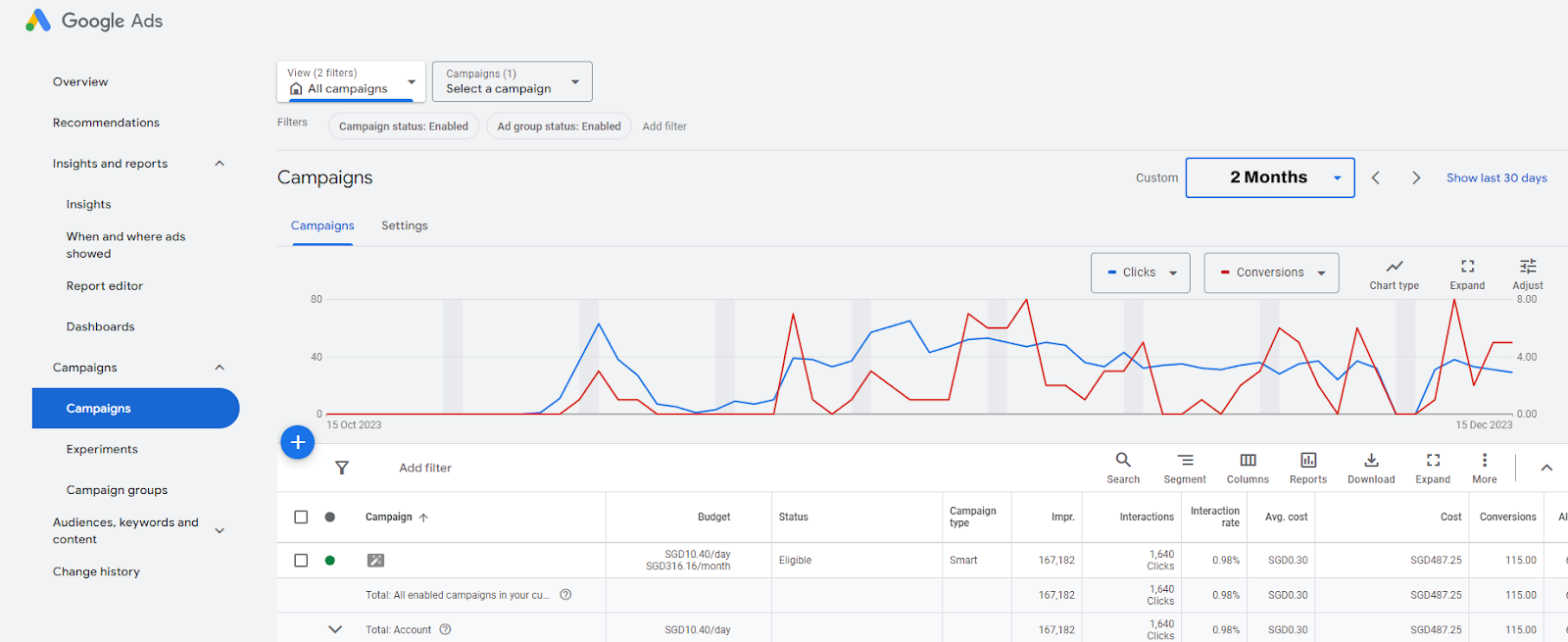Viewport: 1568px width, 642px height.
Task: Open Report editor in the sidebar
Action: click(105, 286)
